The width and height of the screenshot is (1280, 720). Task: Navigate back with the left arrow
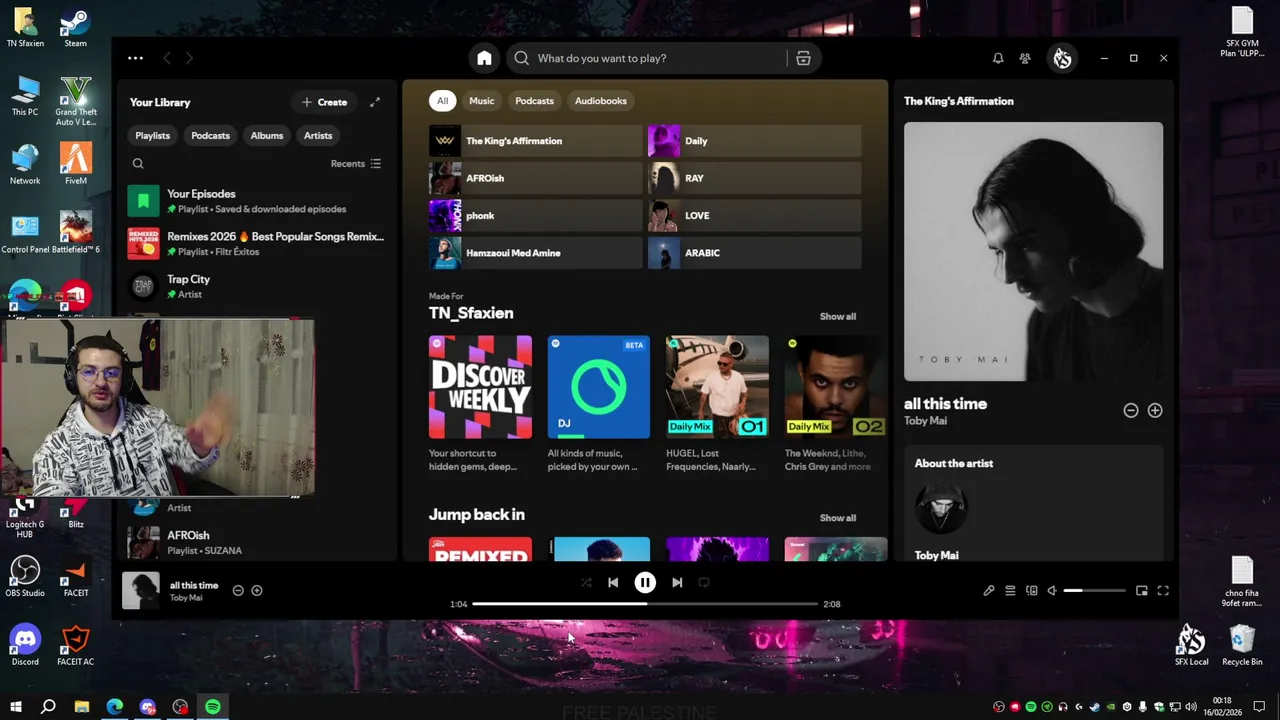166,58
